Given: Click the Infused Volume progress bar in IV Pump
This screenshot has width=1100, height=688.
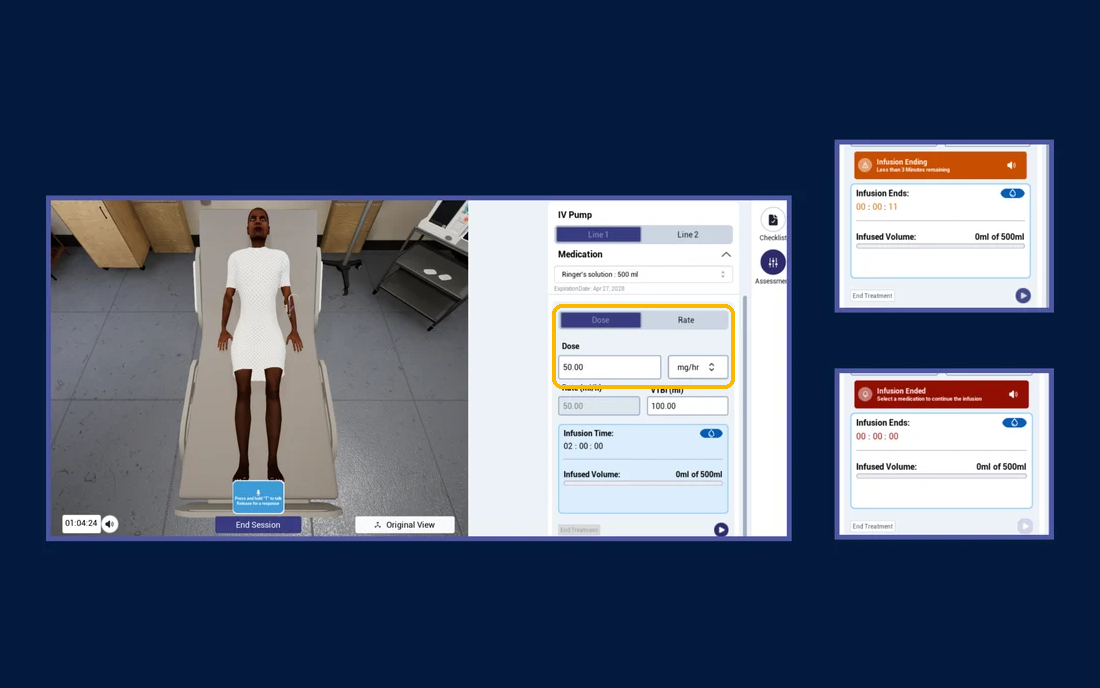Looking at the screenshot, I should click(x=643, y=483).
